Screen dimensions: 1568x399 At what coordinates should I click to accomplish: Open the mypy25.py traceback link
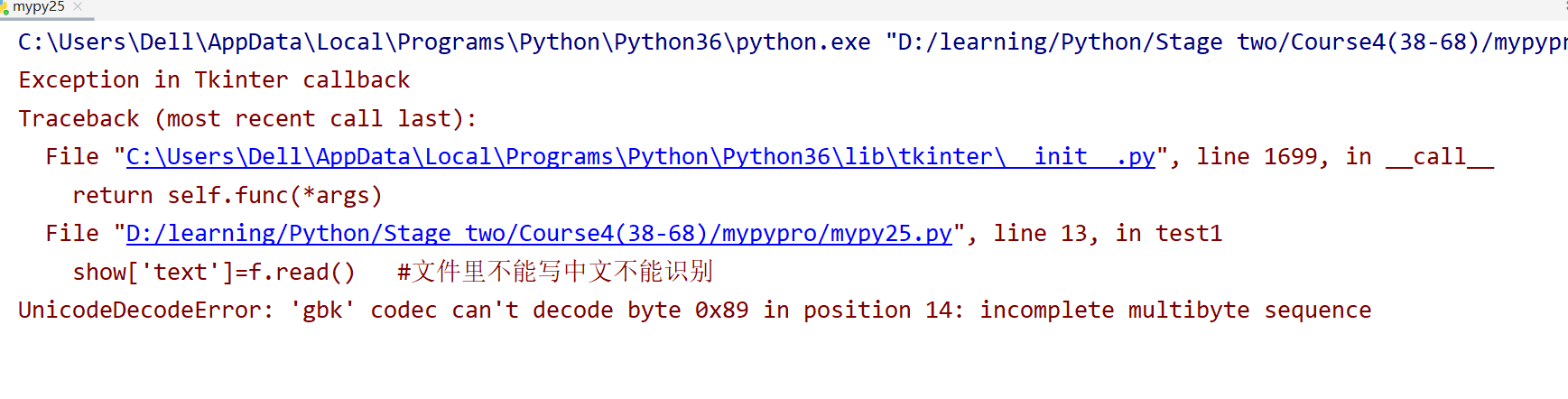[x=539, y=234]
